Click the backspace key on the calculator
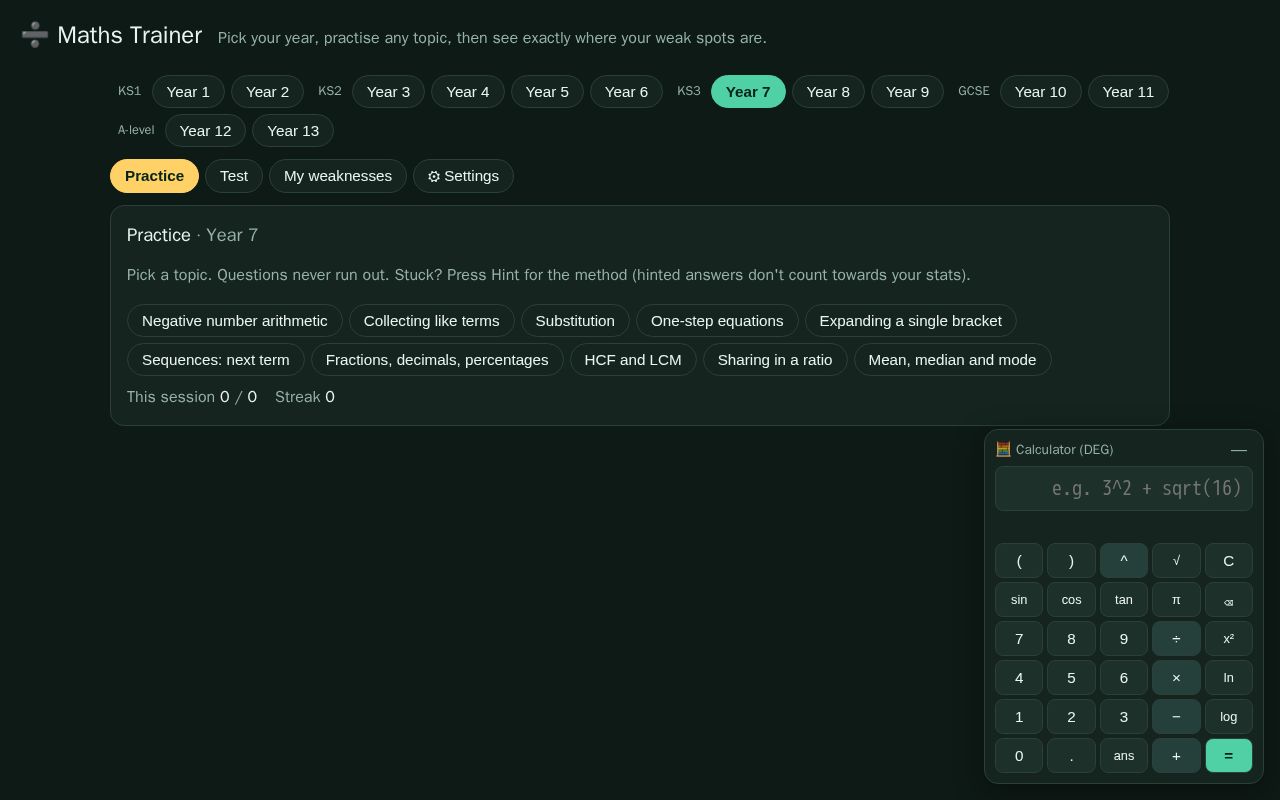The width and height of the screenshot is (1280, 800). click(1228, 600)
